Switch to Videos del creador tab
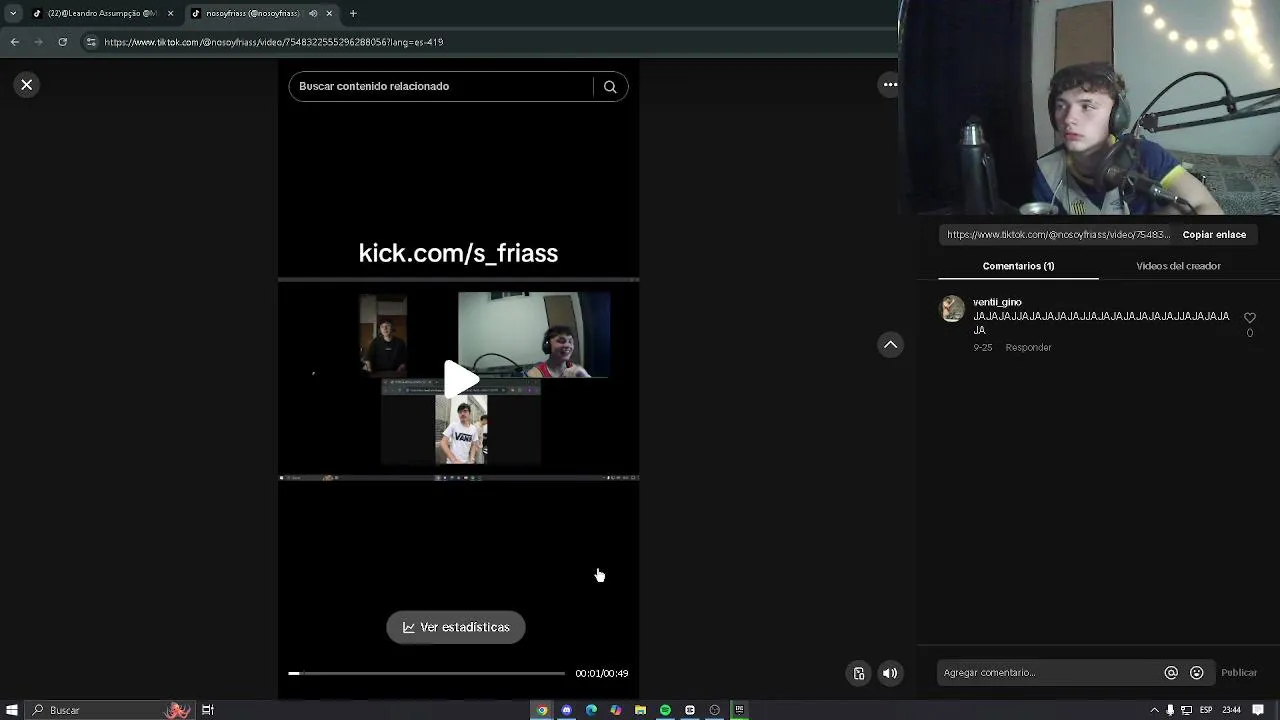The image size is (1280, 720). [1178, 266]
